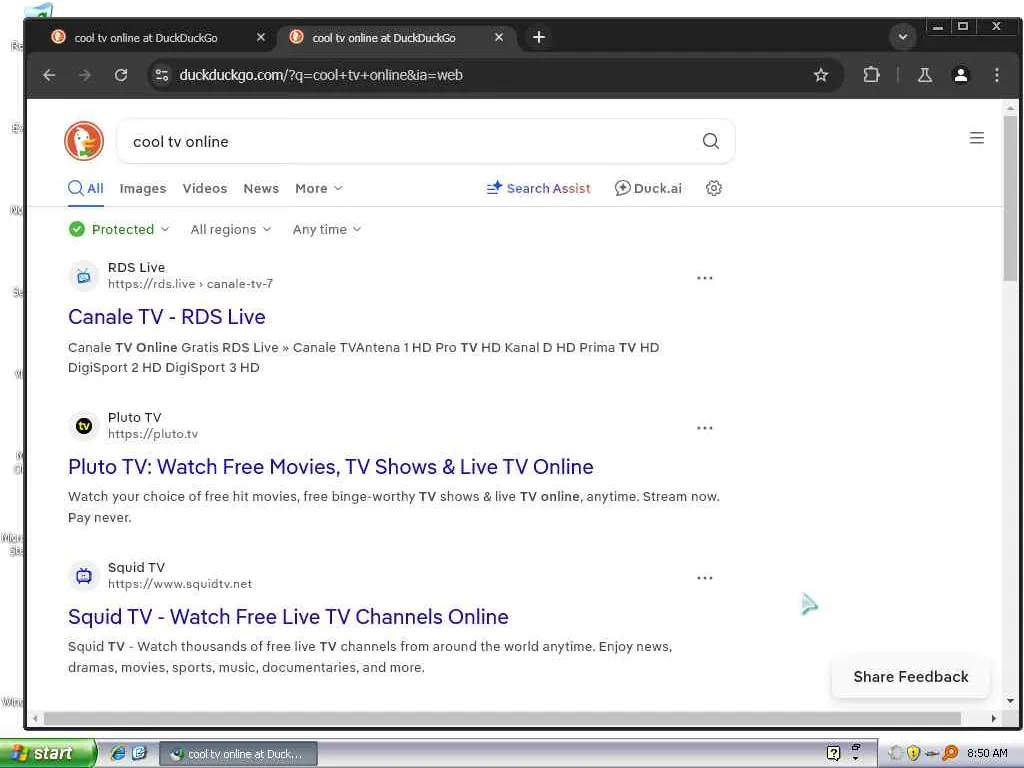Screen dimensions: 1024x768
Task: Switch to the News tab
Action: click(261, 188)
